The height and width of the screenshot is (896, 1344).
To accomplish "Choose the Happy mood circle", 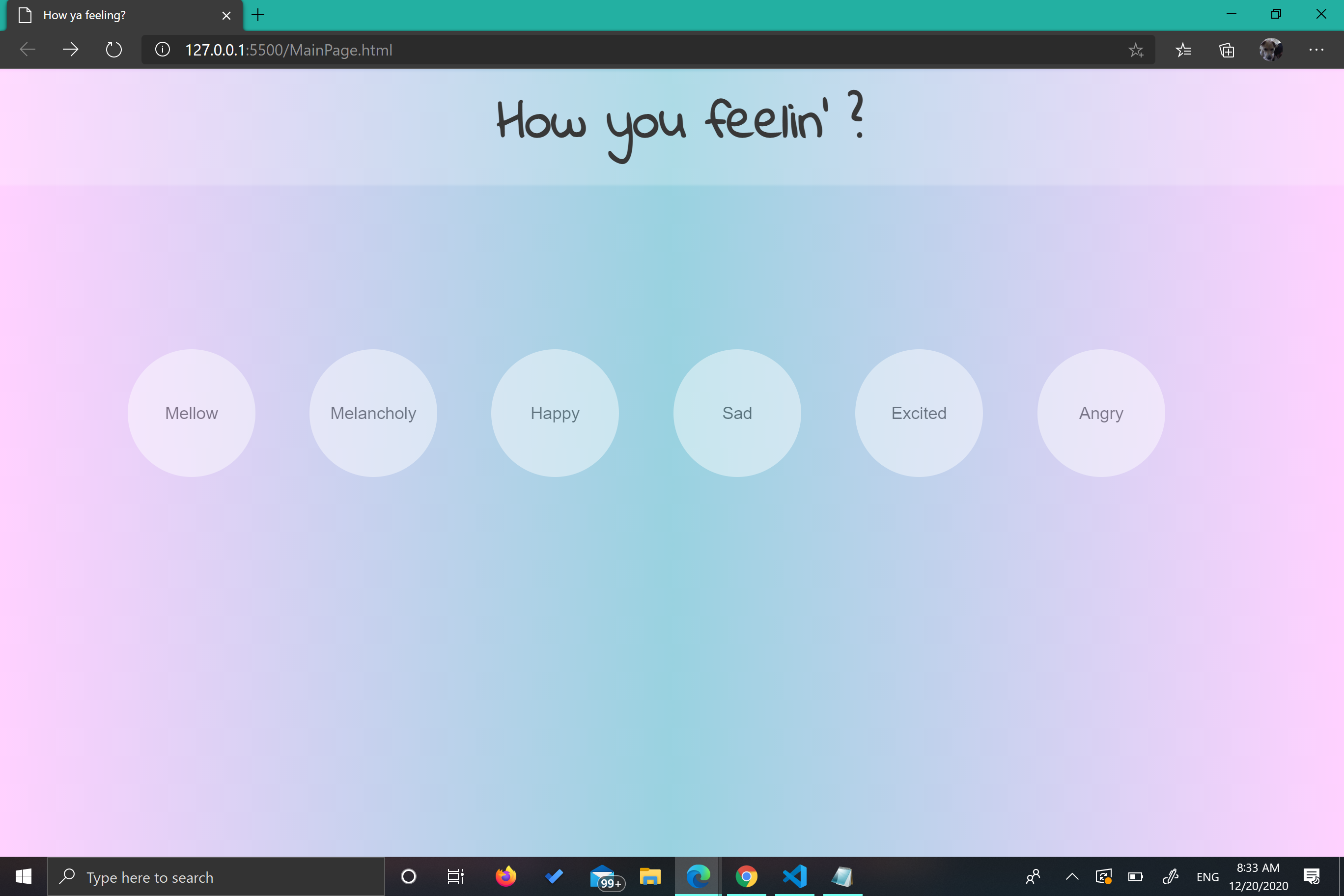I will [555, 413].
